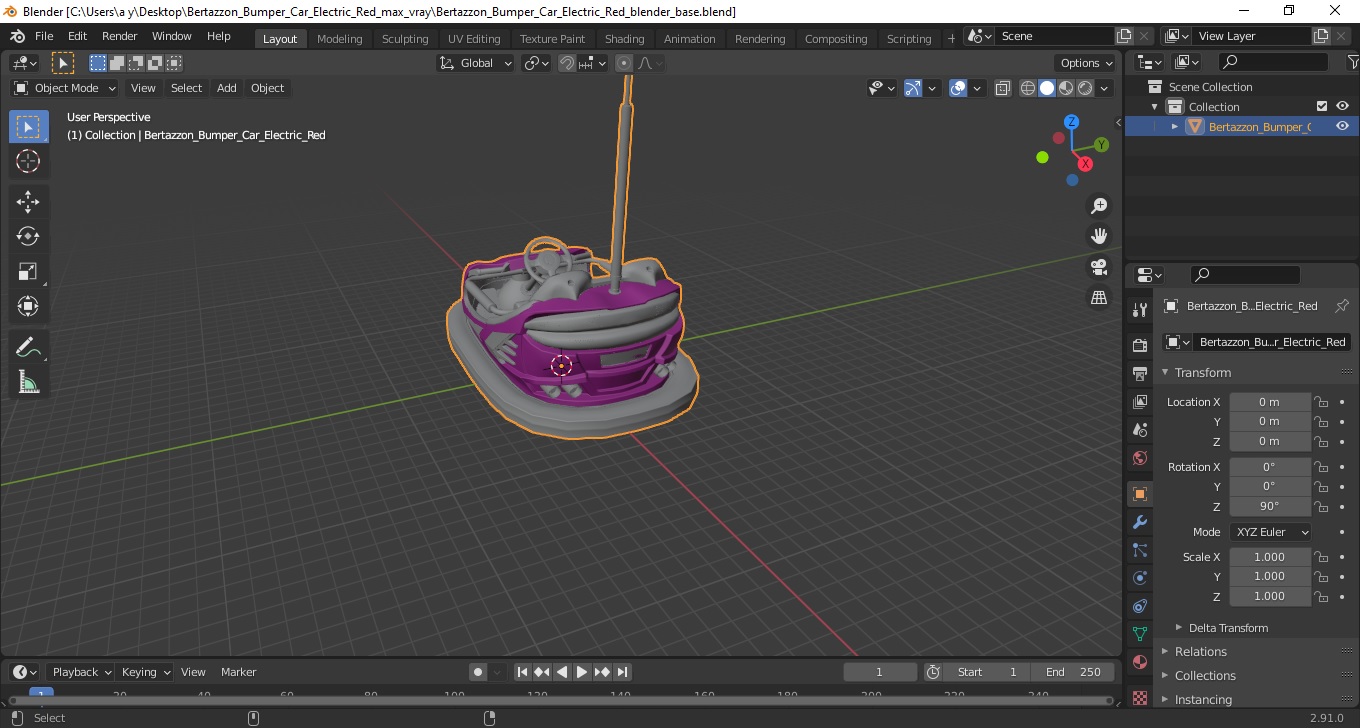1360x728 pixels.
Task: Open the Render menu
Action: point(120,36)
